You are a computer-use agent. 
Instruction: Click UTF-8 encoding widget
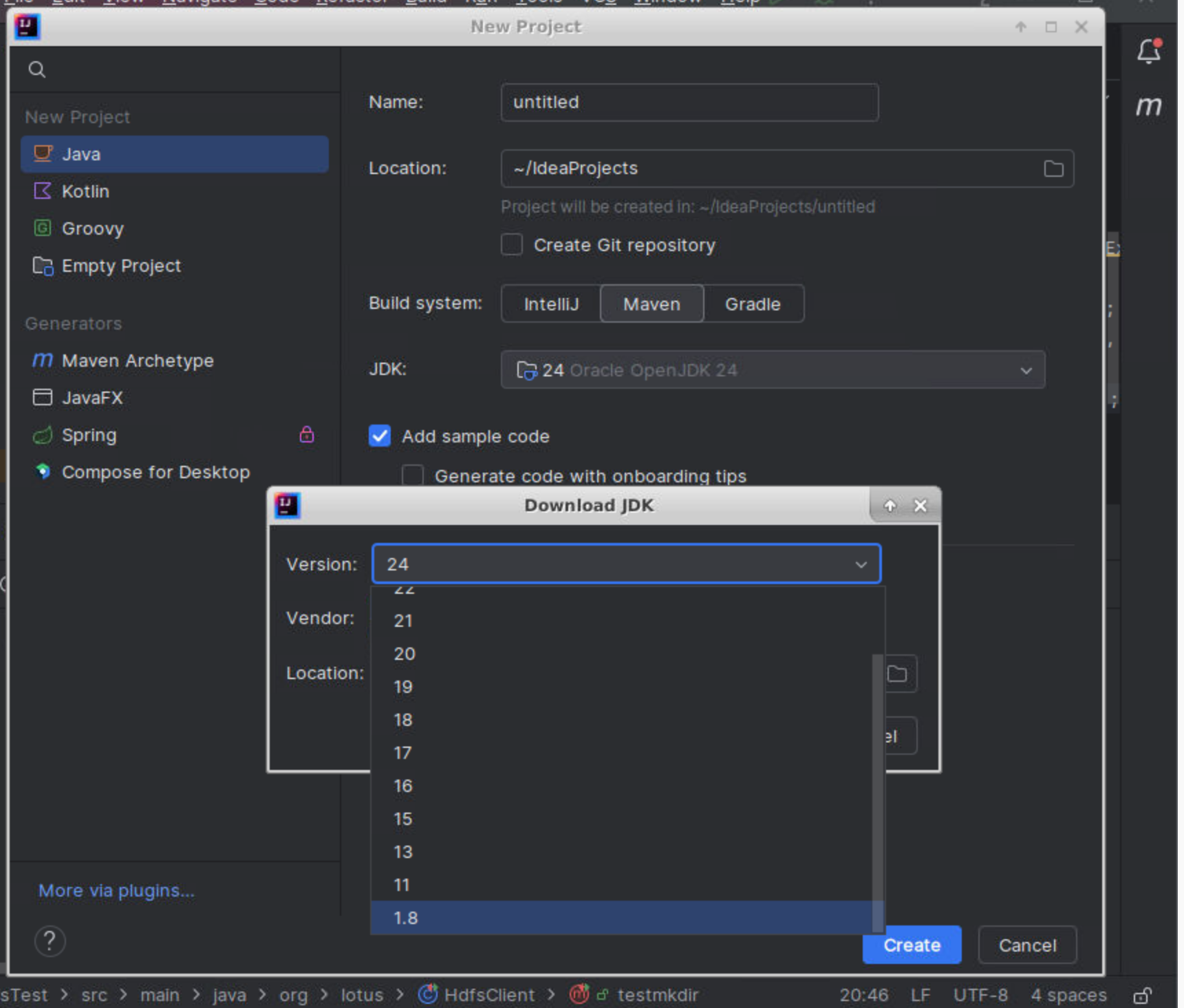click(980, 995)
